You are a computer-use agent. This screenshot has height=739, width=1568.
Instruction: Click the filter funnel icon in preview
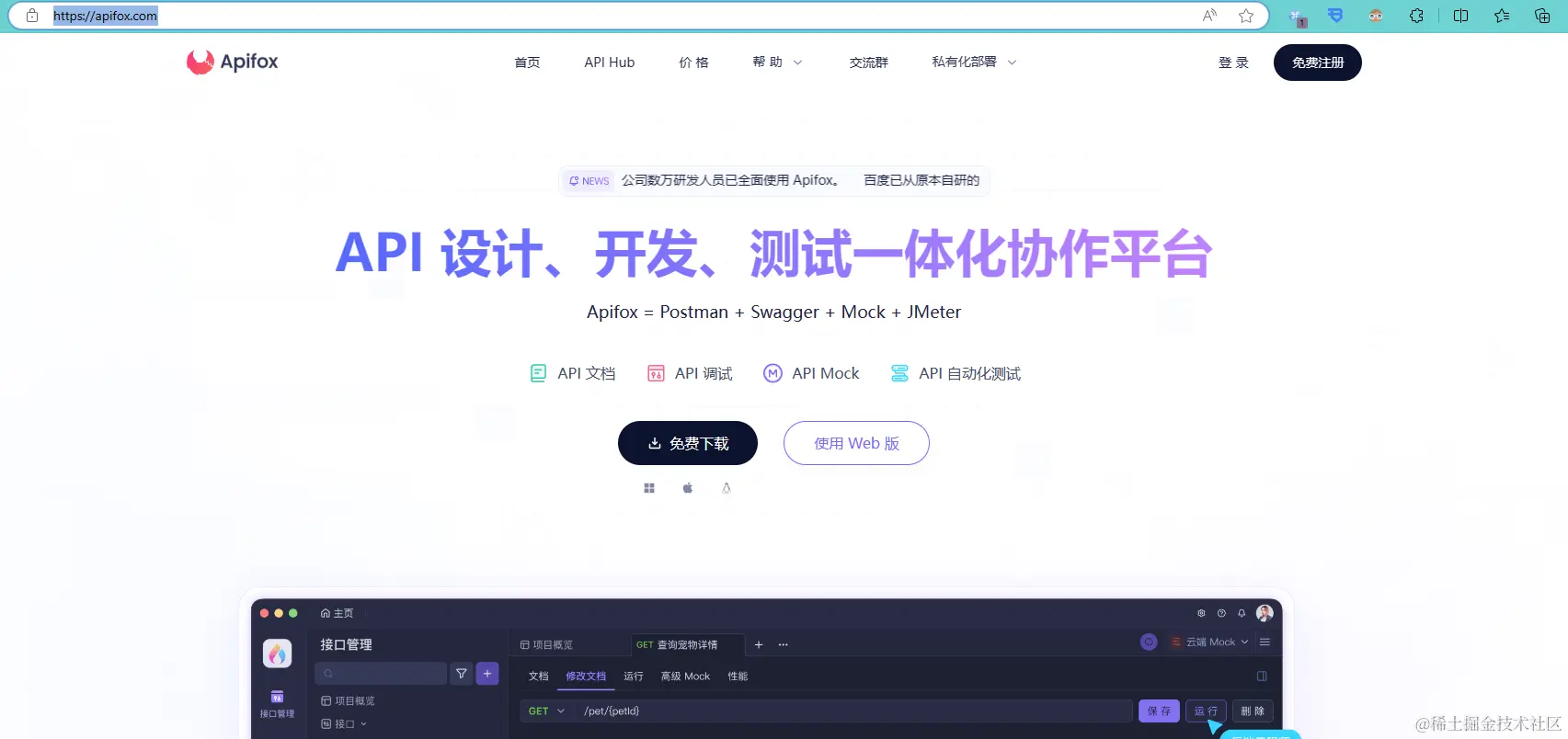(462, 674)
